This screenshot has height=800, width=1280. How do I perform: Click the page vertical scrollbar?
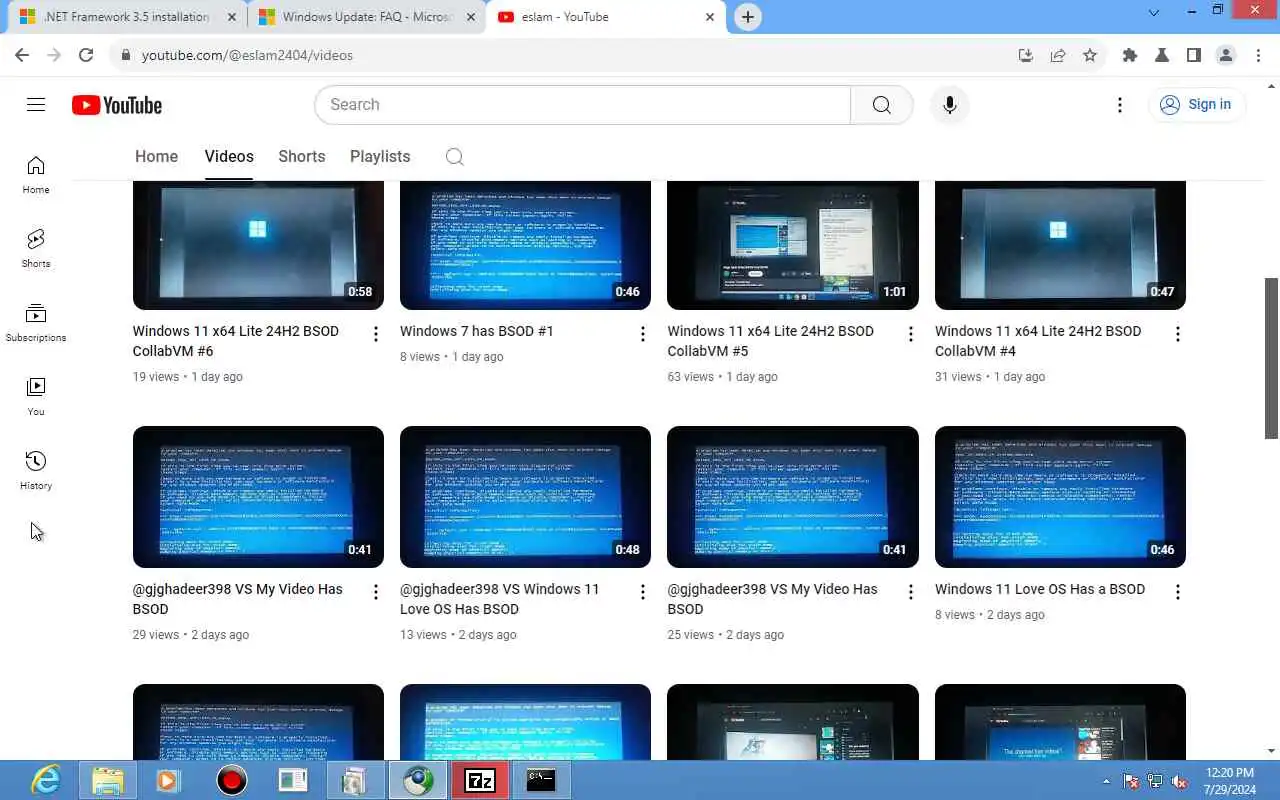coord(1272,358)
